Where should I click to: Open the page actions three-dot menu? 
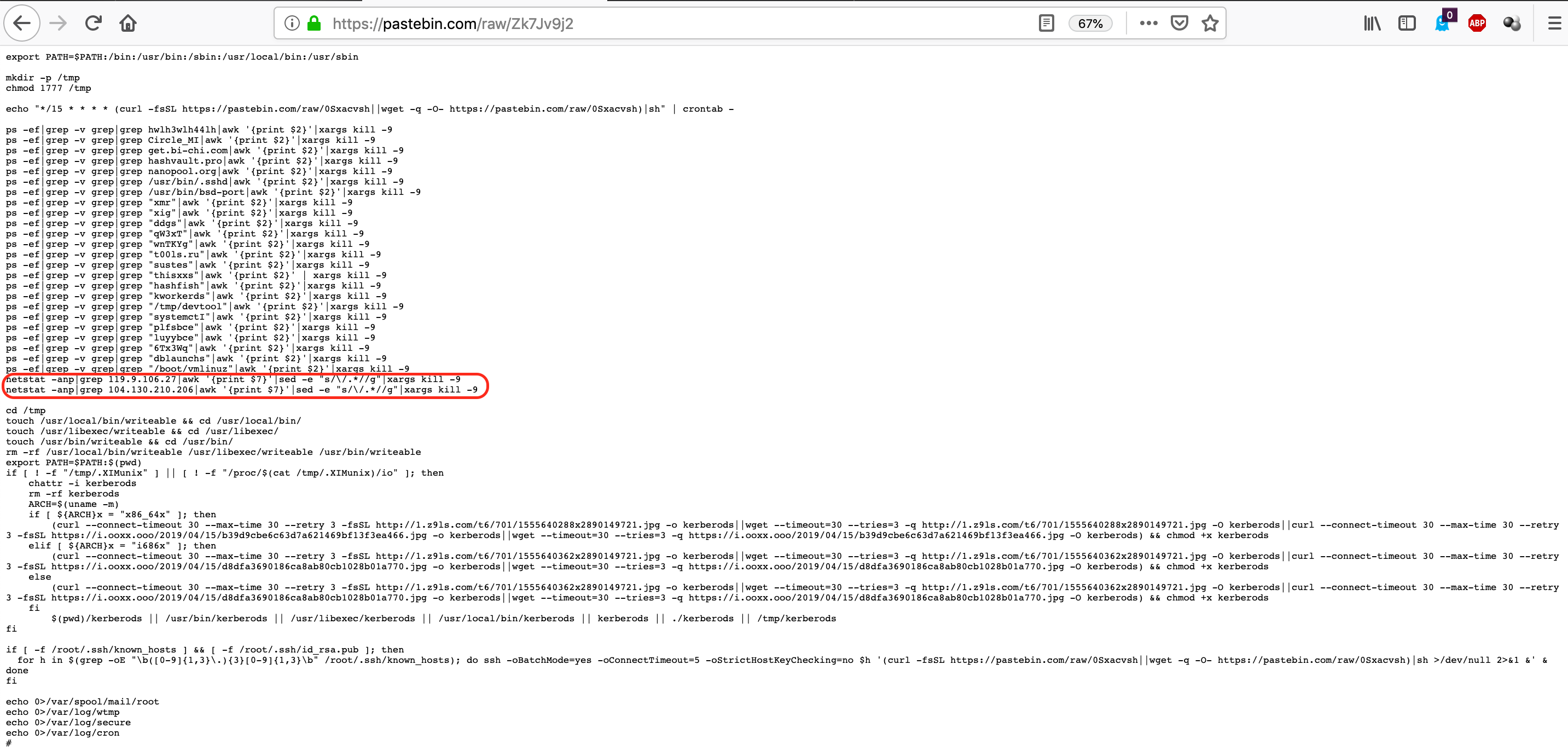click(x=1148, y=23)
